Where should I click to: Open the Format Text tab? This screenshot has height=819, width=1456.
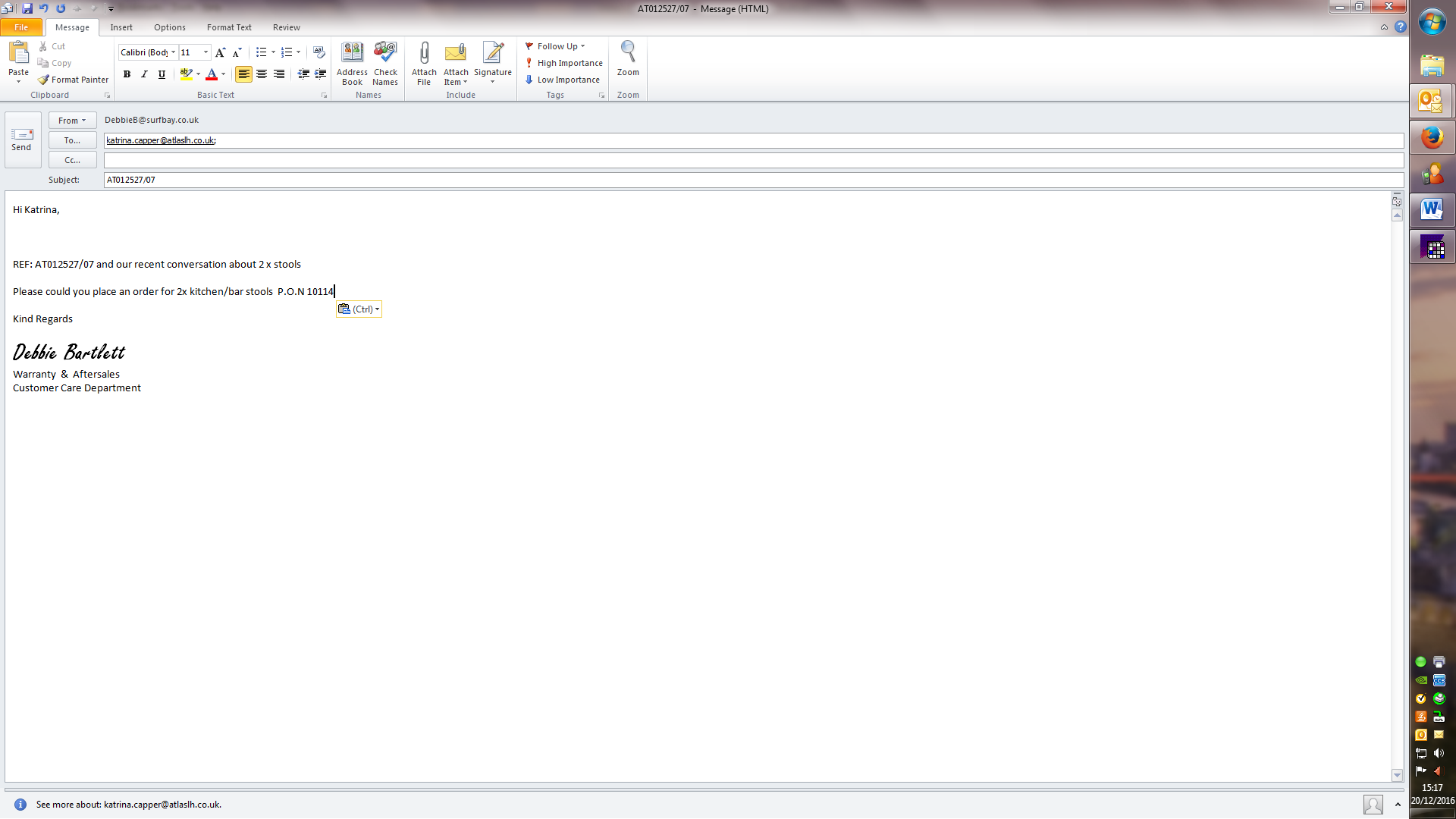click(x=229, y=27)
